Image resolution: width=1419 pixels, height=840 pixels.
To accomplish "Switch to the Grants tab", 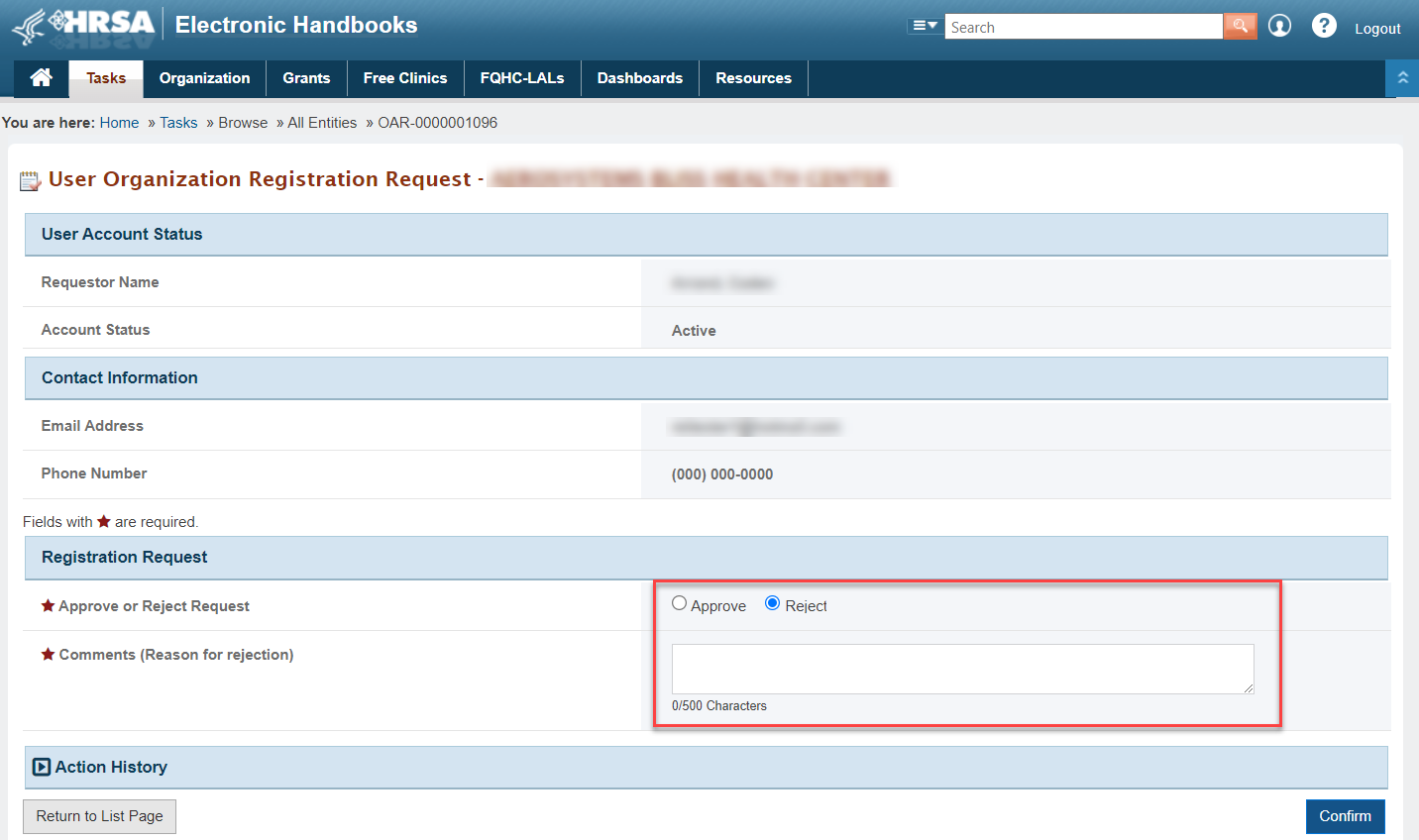I will click(x=306, y=78).
